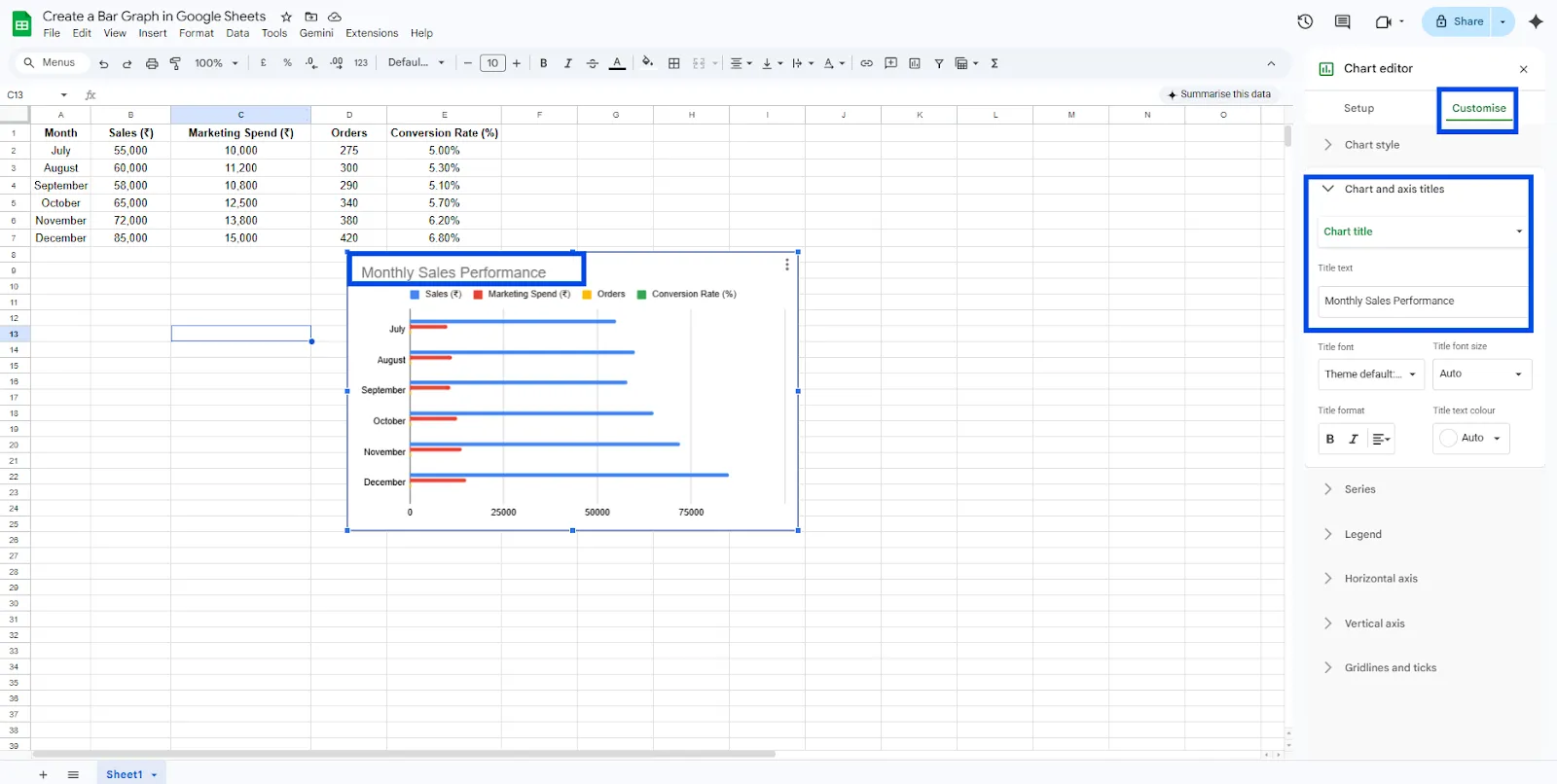This screenshot has height=784, width=1557.
Task: Click the insert link icon
Action: (866, 63)
